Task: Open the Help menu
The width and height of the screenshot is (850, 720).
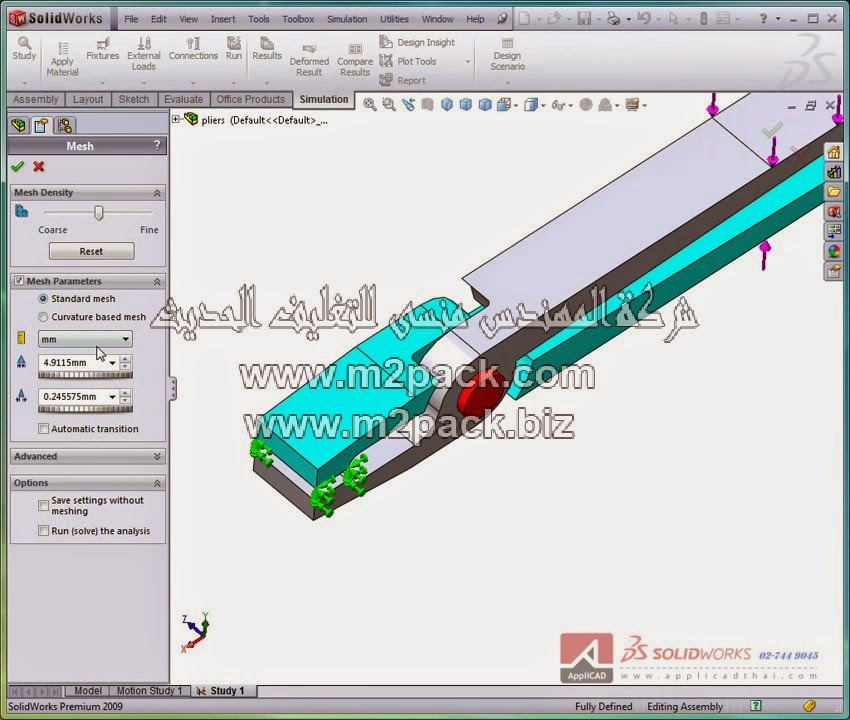Action: pyautogui.click(x=475, y=19)
